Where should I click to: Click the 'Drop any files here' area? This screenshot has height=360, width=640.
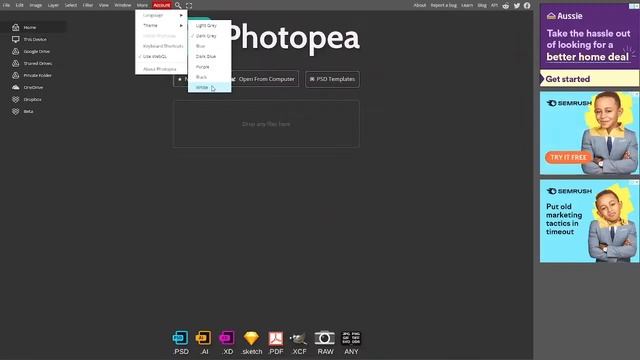[x=266, y=124]
